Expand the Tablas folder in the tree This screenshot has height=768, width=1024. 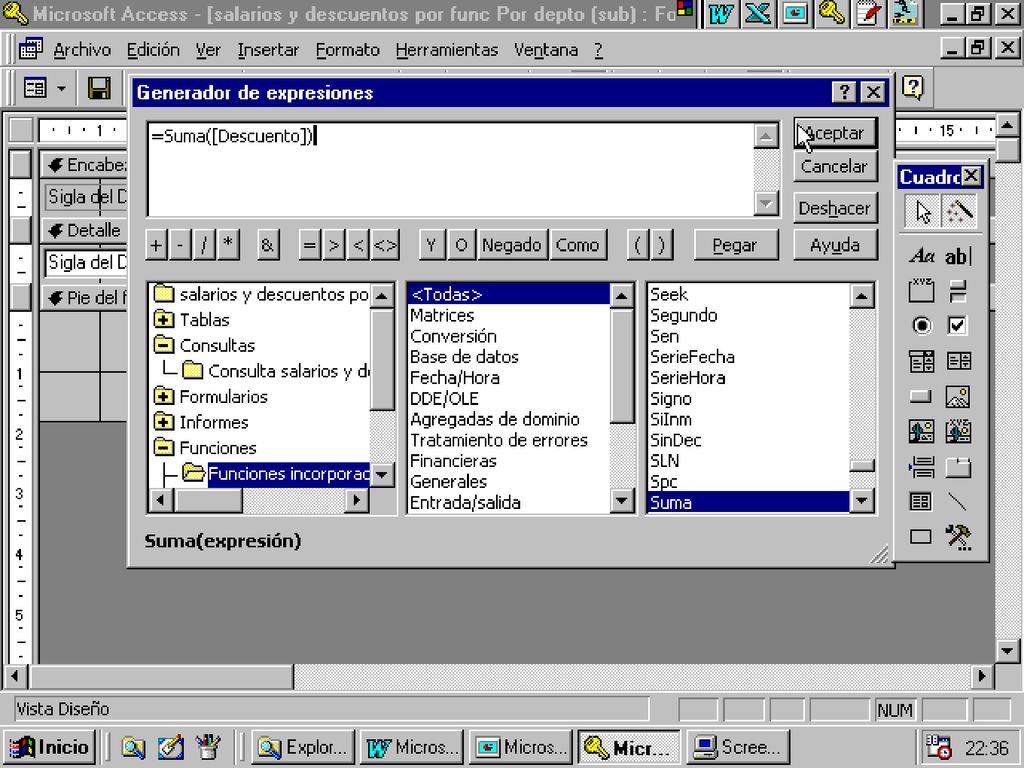tap(163, 320)
